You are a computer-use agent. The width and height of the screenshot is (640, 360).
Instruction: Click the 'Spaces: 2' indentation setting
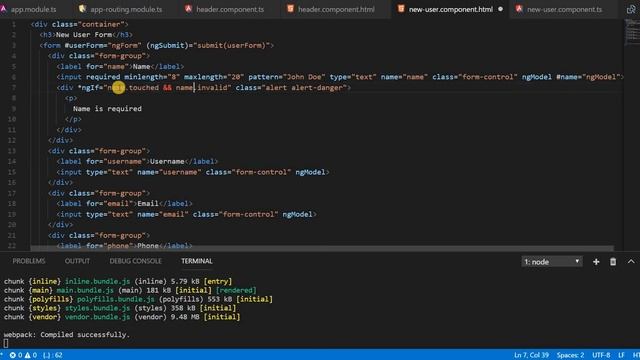pos(570,355)
